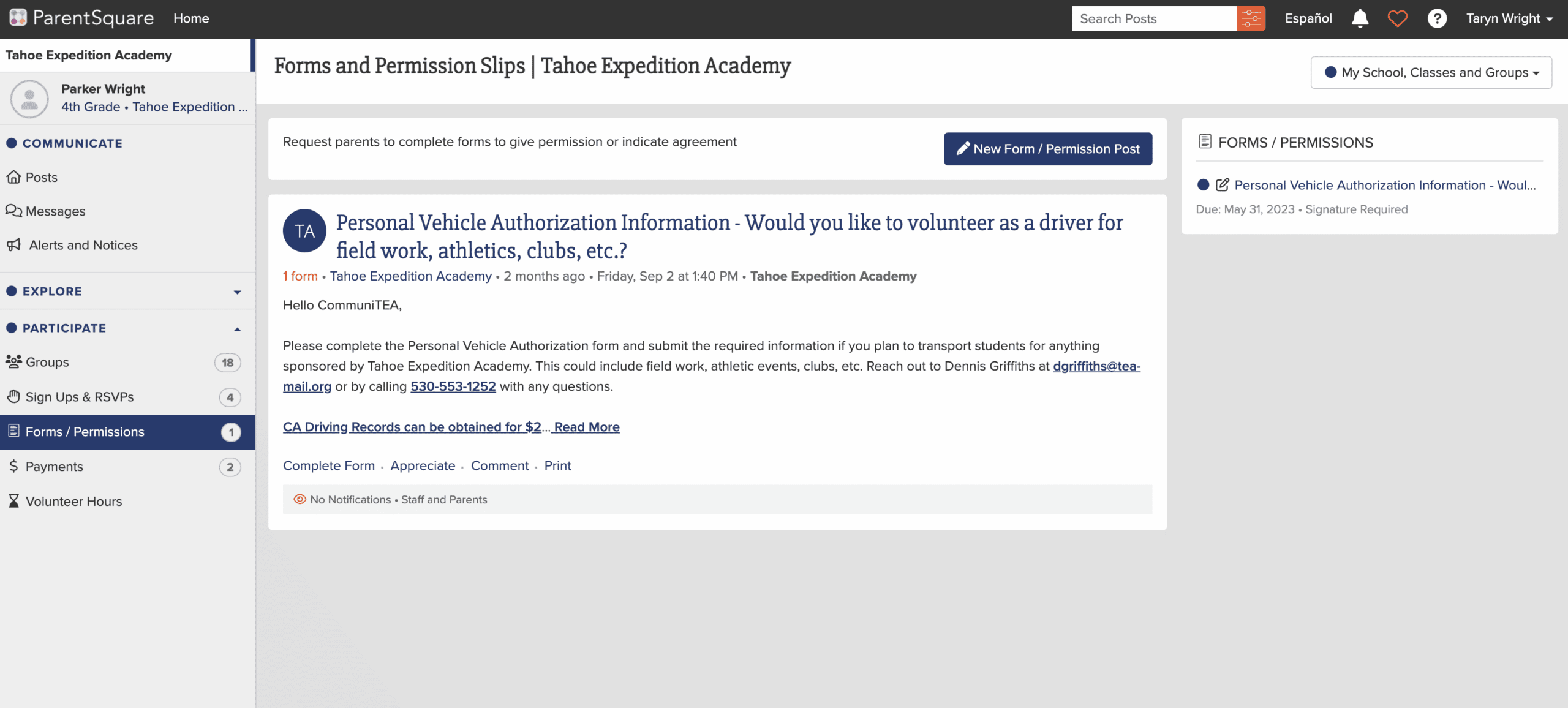Viewport: 1568px width, 708px height.
Task: Open Taryn Wright account dropdown
Action: tap(1510, 18)
